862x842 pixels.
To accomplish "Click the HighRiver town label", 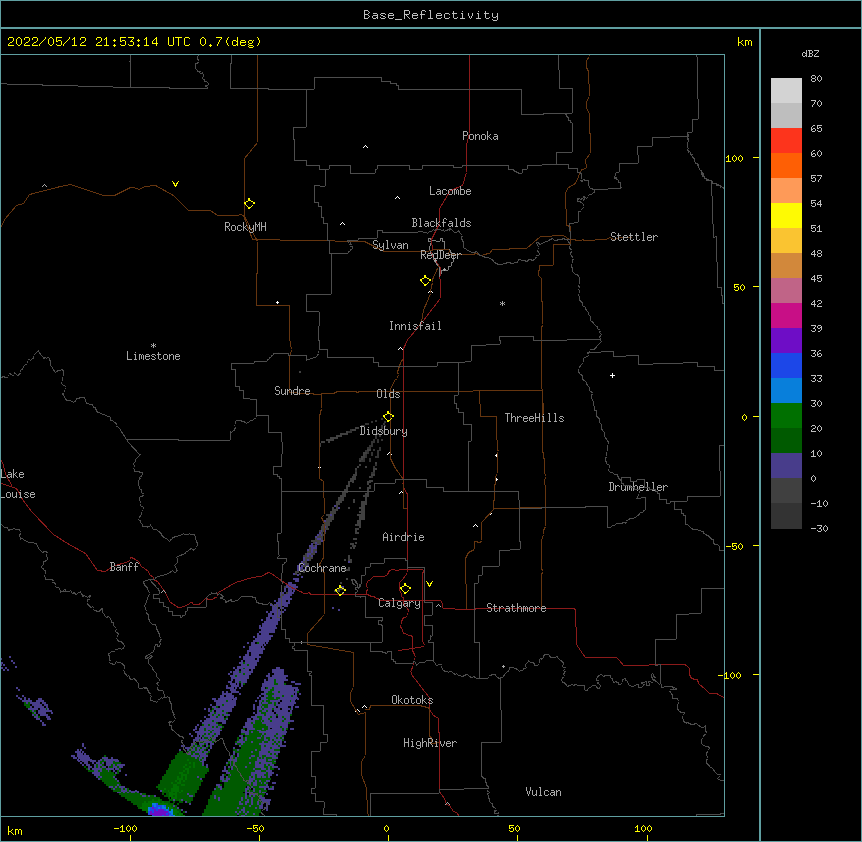I will tap(430, 743).
